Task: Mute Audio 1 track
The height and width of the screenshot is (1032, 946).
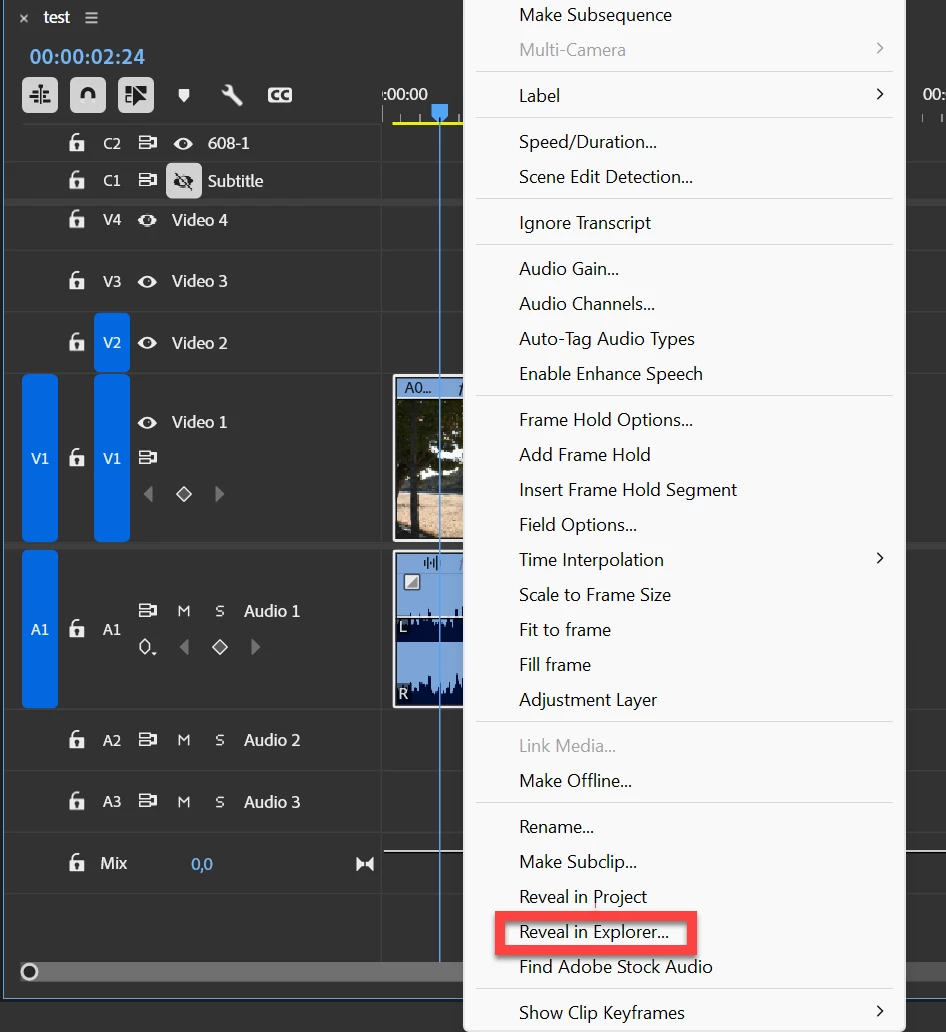Action: [x=184, y=611]
